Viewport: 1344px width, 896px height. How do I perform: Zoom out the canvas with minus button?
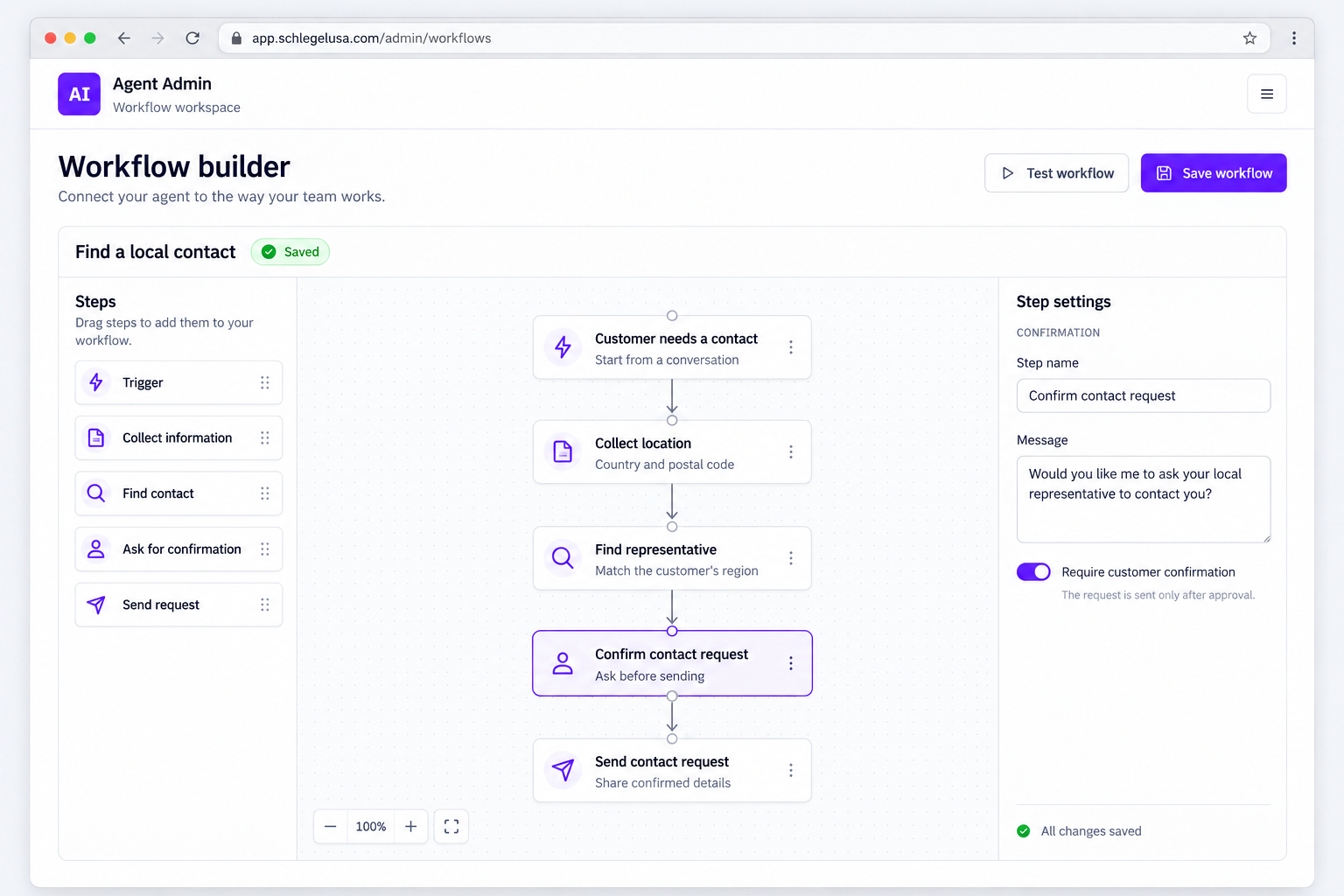[x=330, y=826]
